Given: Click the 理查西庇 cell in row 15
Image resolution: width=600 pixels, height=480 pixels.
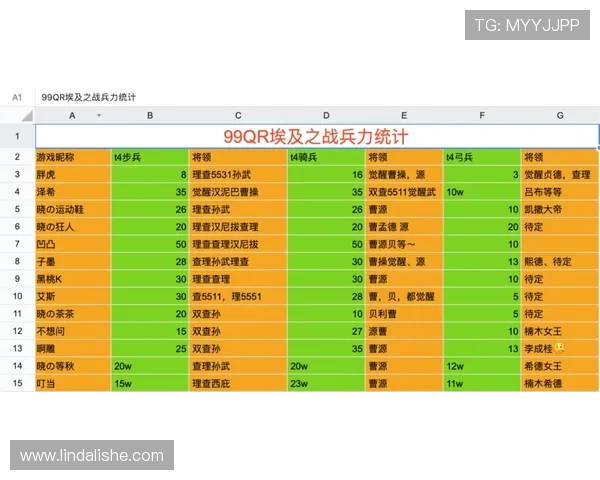Looking at the screenshot, I should coord(238,383).
